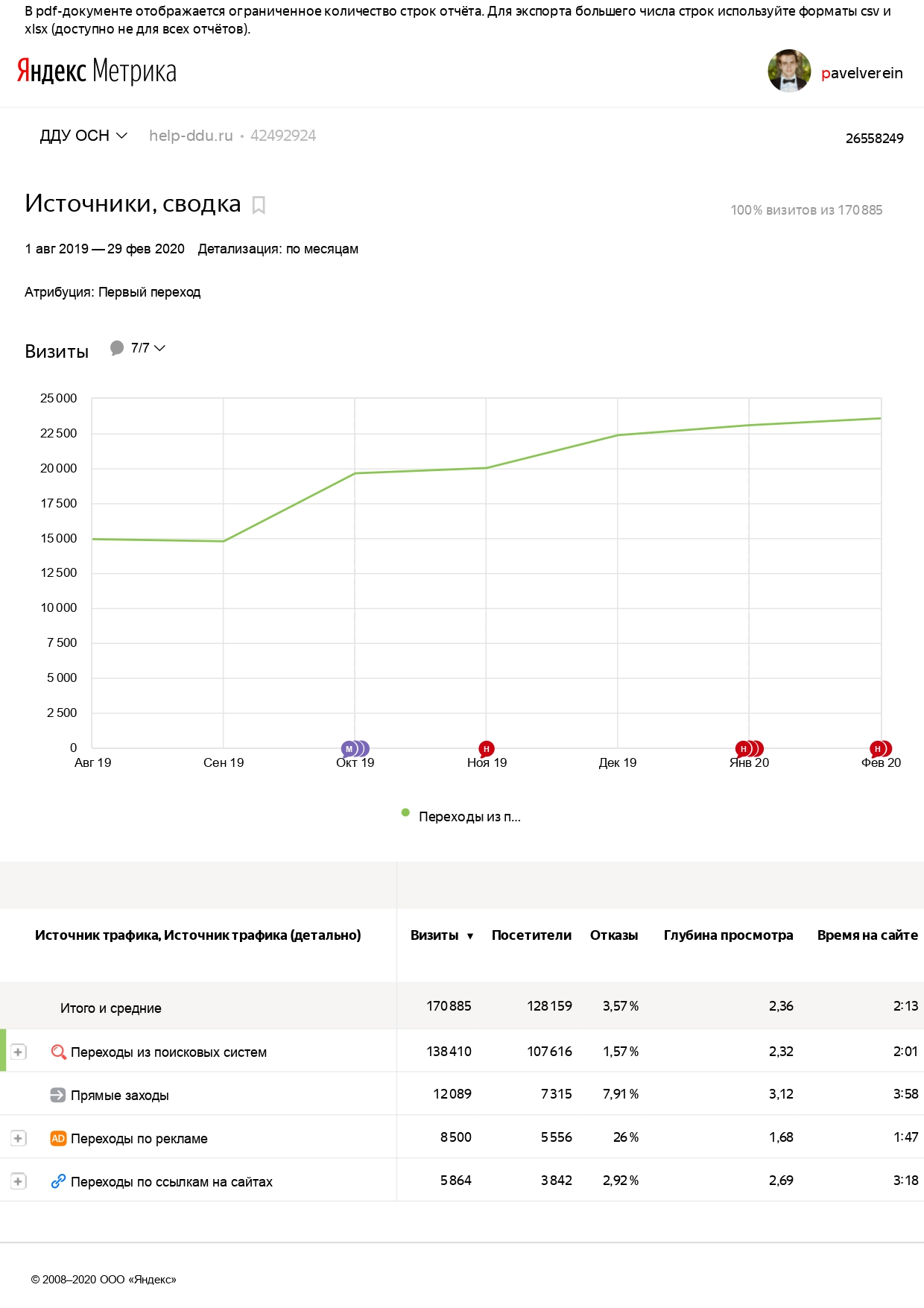Click the Н note marker at Ноя 19
Screen dimensions: 924x1308
(487, 749)
